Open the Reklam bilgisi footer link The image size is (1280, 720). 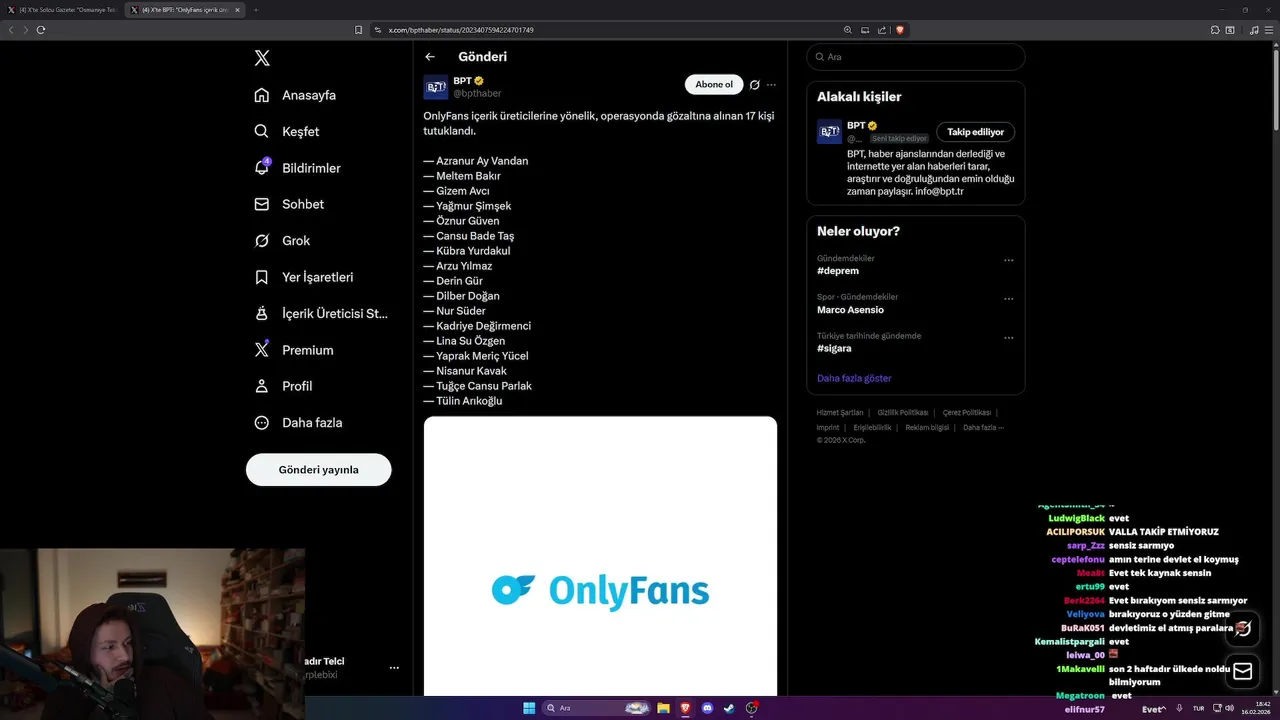[927, 428]
